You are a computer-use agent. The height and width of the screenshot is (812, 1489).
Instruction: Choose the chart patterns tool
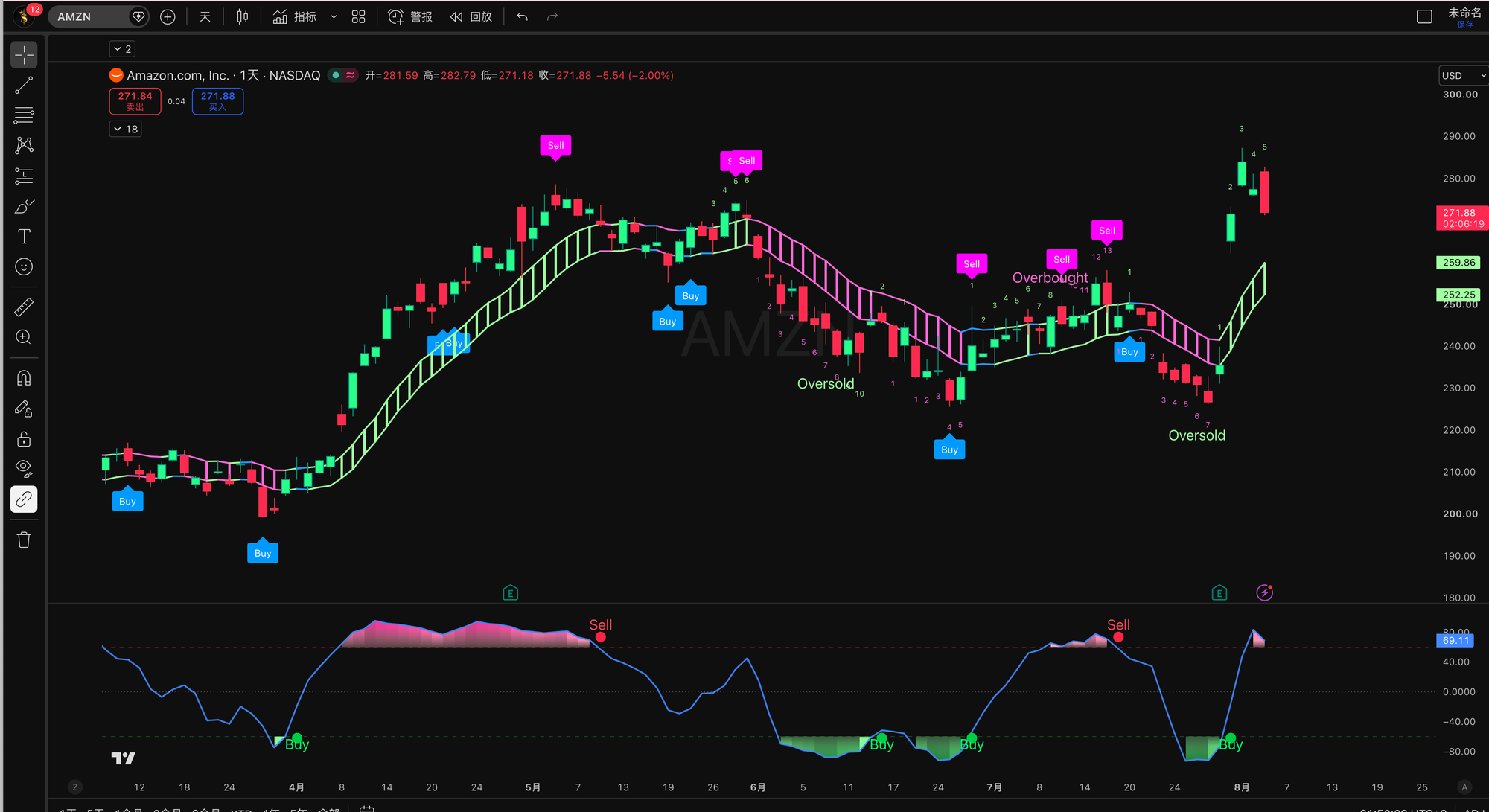coord(24,145)
